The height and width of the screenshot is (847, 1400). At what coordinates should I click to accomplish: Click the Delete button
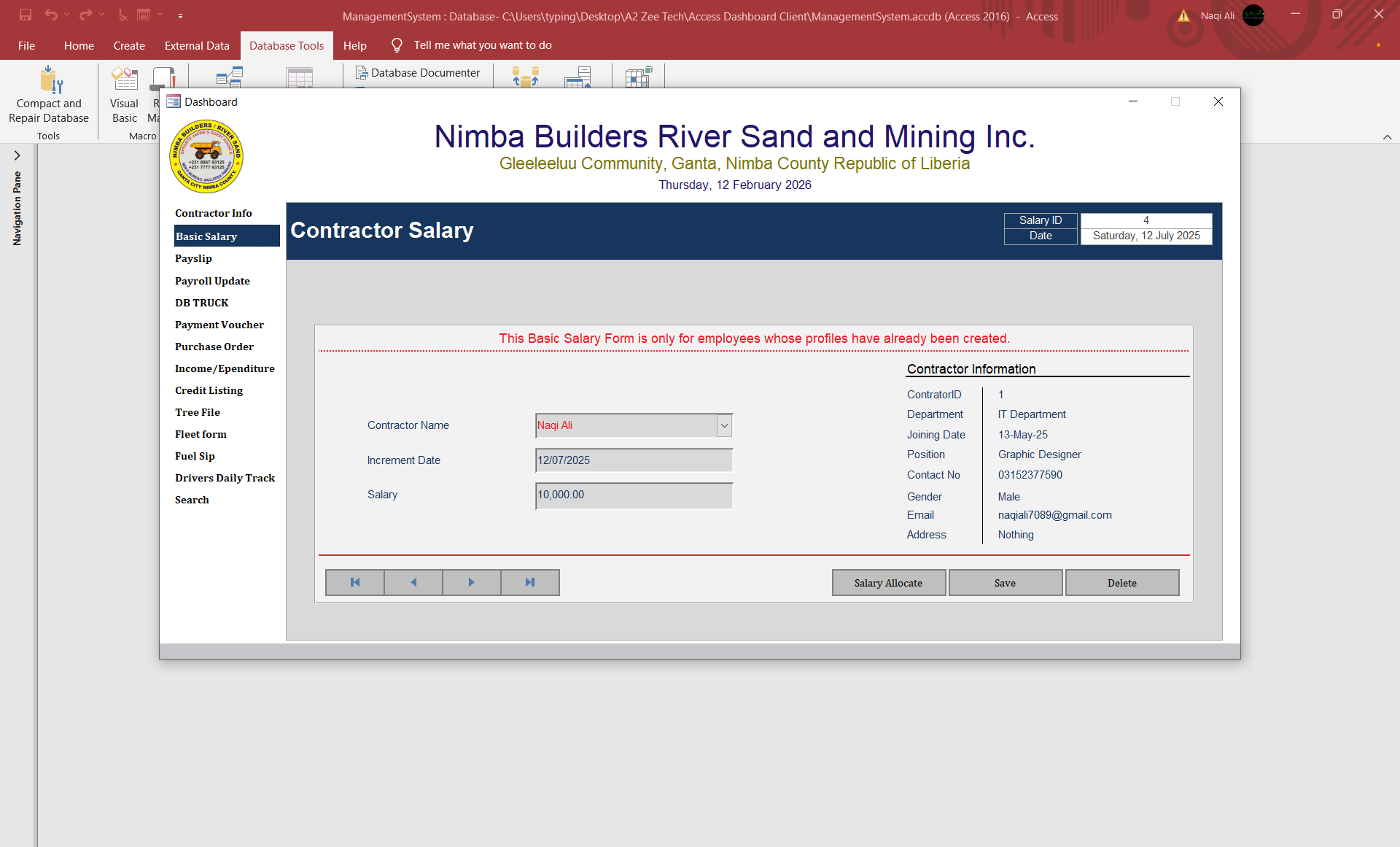[1122, 583]
